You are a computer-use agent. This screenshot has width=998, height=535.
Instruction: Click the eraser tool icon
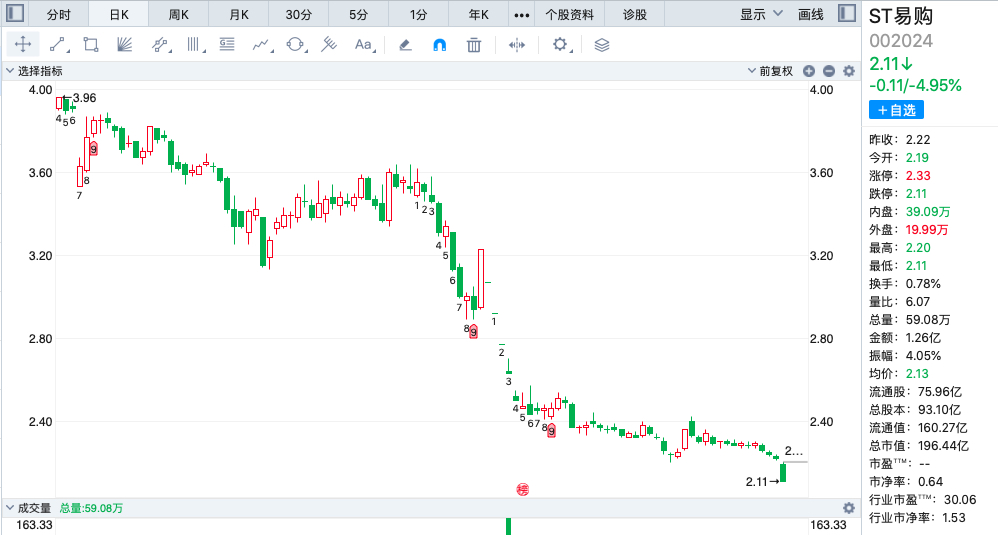[405, 45]
